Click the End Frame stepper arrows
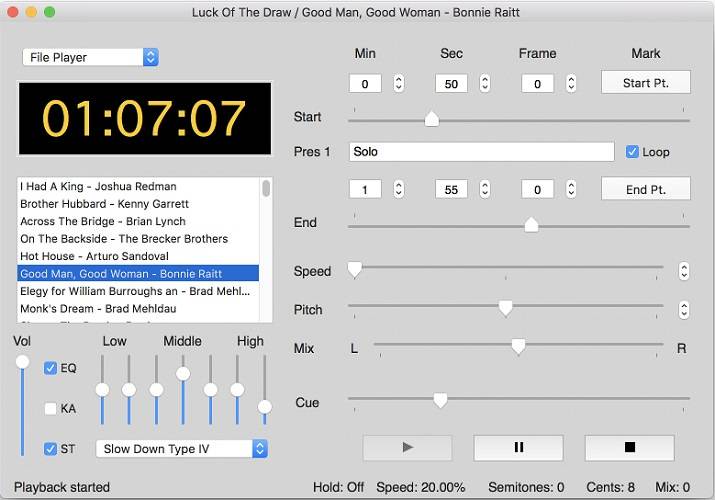 [571, 189]
